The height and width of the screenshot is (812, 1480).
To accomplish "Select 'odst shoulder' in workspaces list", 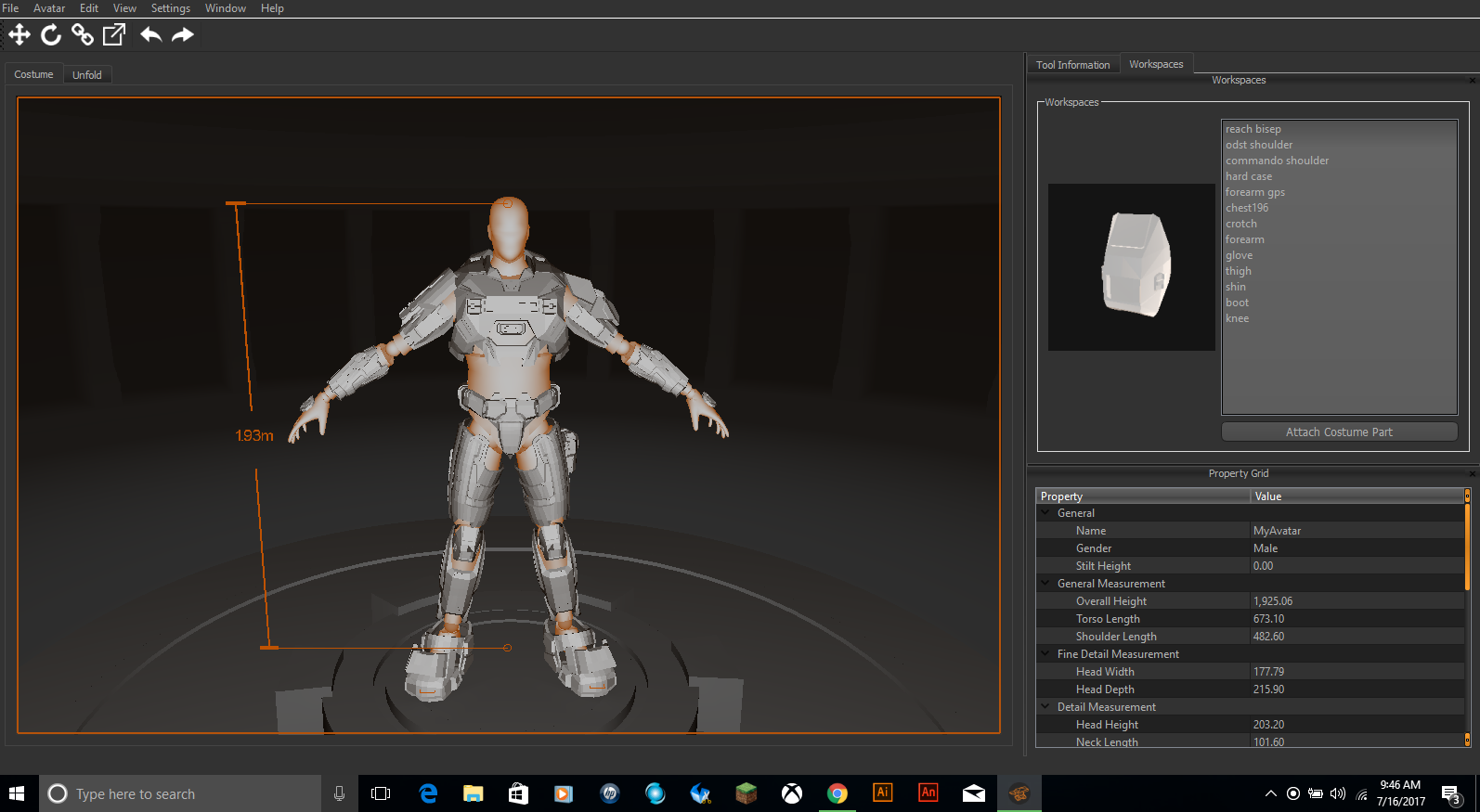I will 1258,145.
